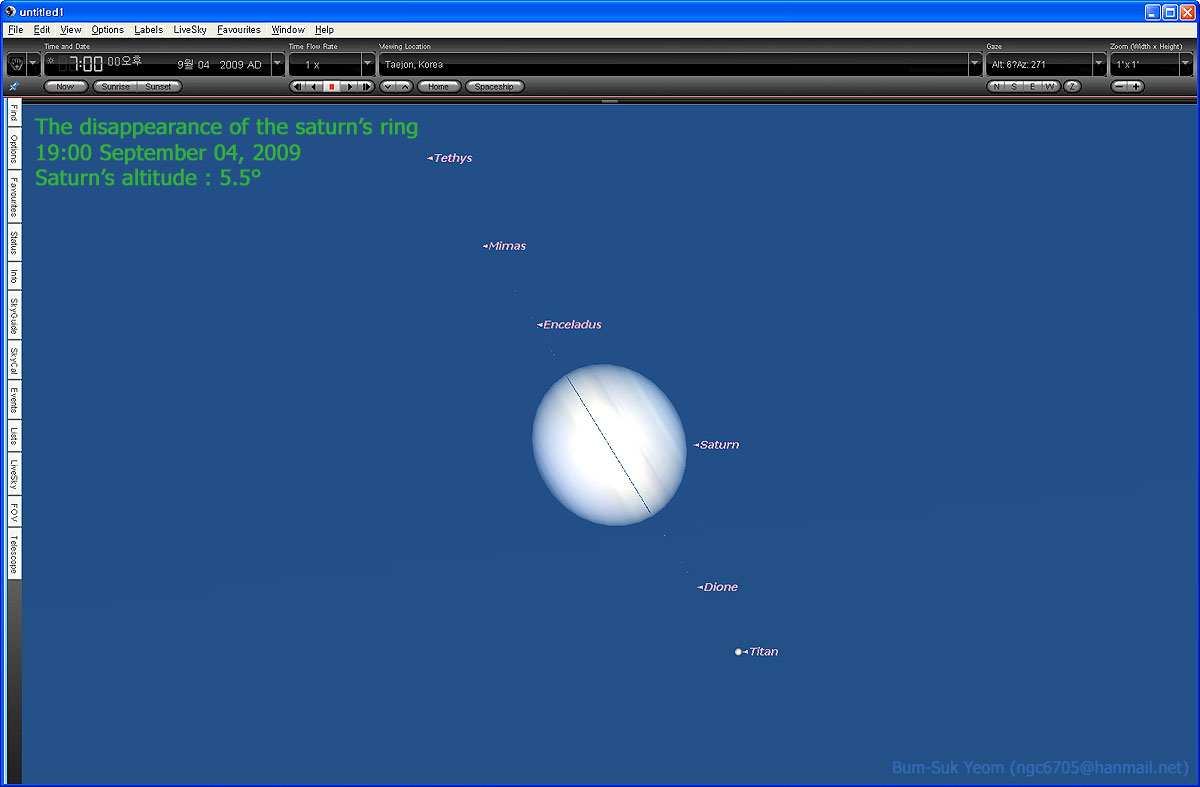
Task: Point gaze west with W button
Action: tap(1049, 87)
